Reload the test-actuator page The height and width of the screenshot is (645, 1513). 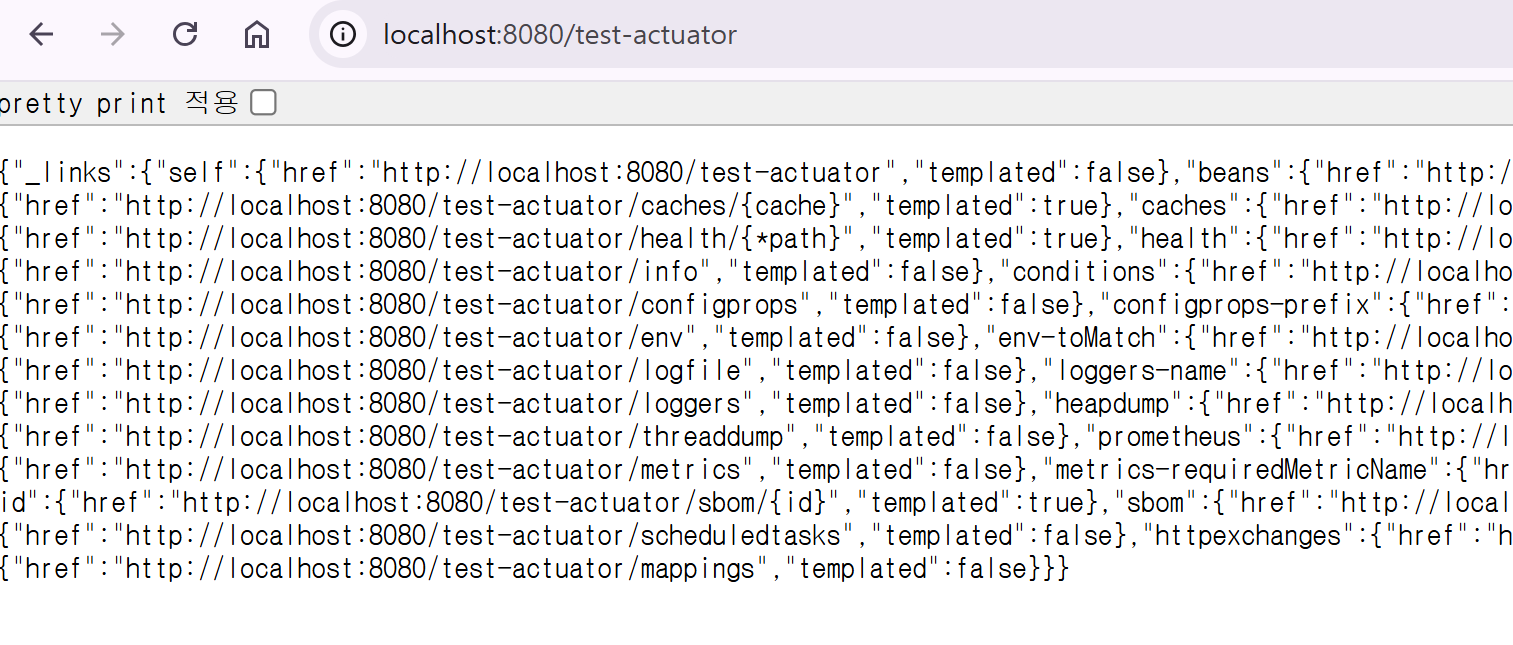coord(185,35)
